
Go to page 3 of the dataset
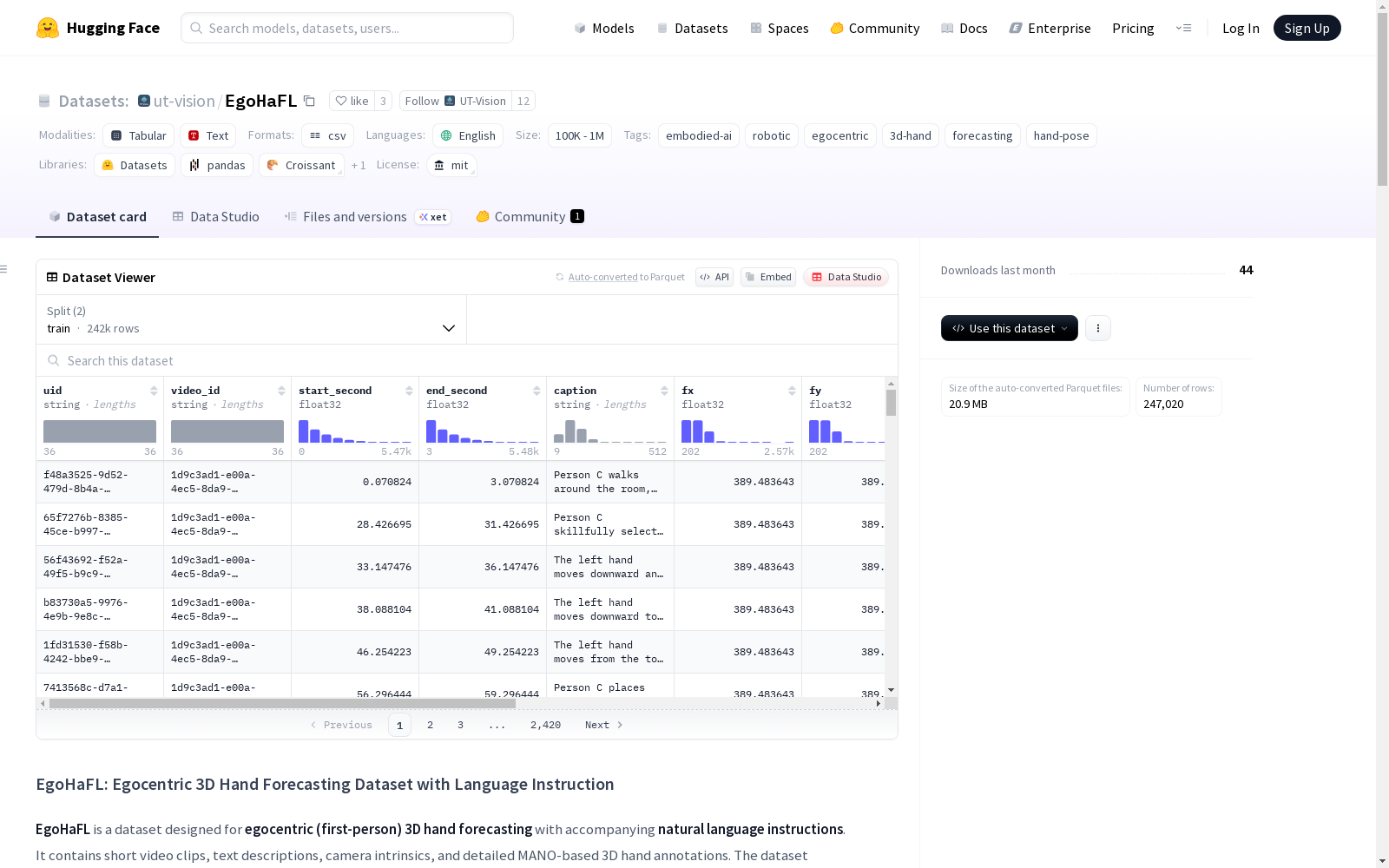460,725
